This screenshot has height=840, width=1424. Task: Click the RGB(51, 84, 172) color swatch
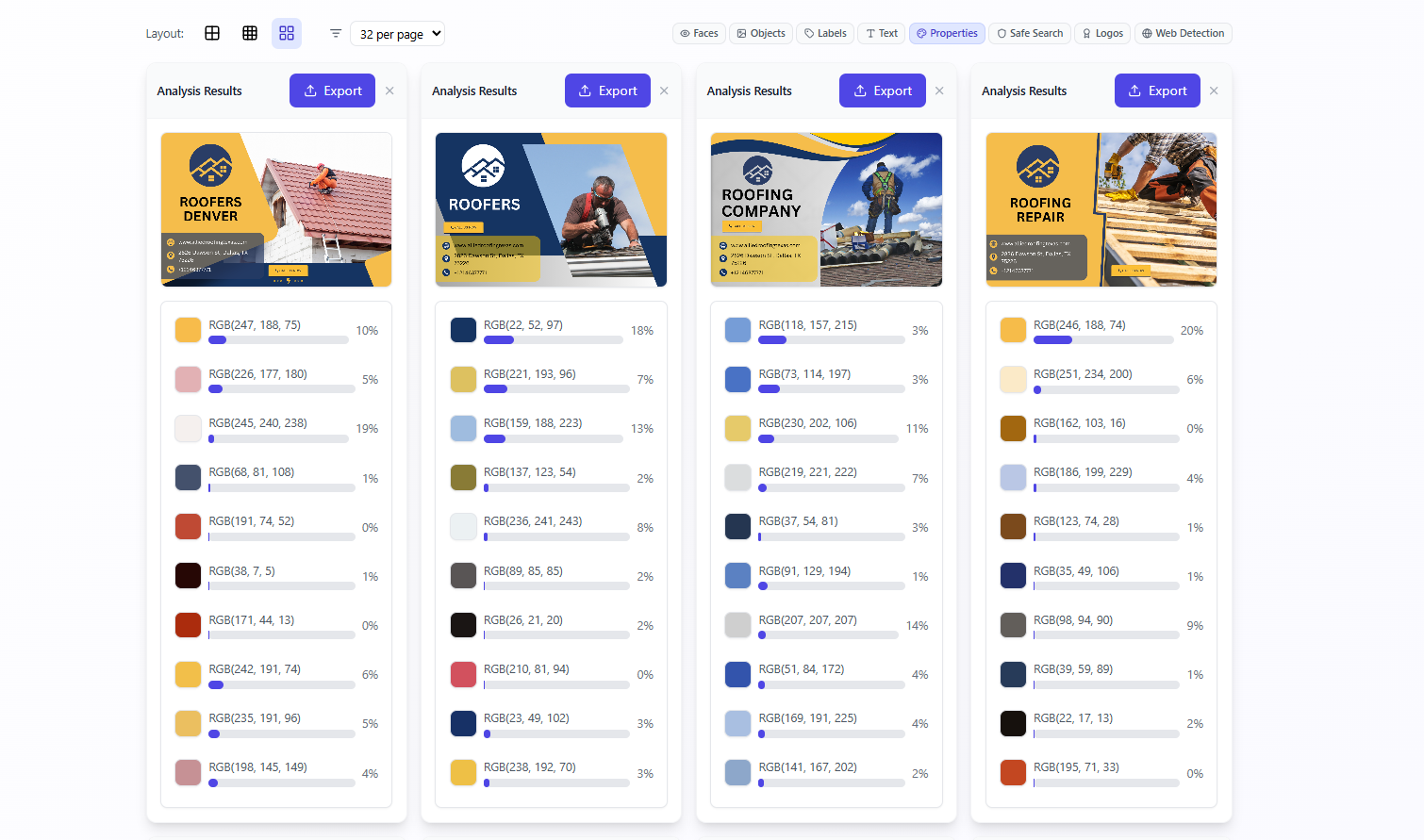(x=738, y=674)
